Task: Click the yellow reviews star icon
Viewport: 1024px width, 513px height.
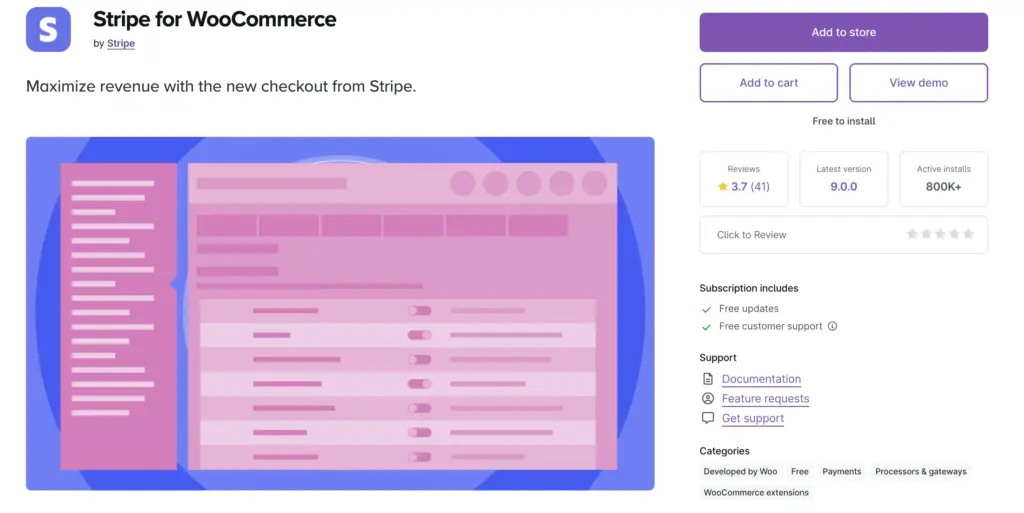Action: (722, 187)
